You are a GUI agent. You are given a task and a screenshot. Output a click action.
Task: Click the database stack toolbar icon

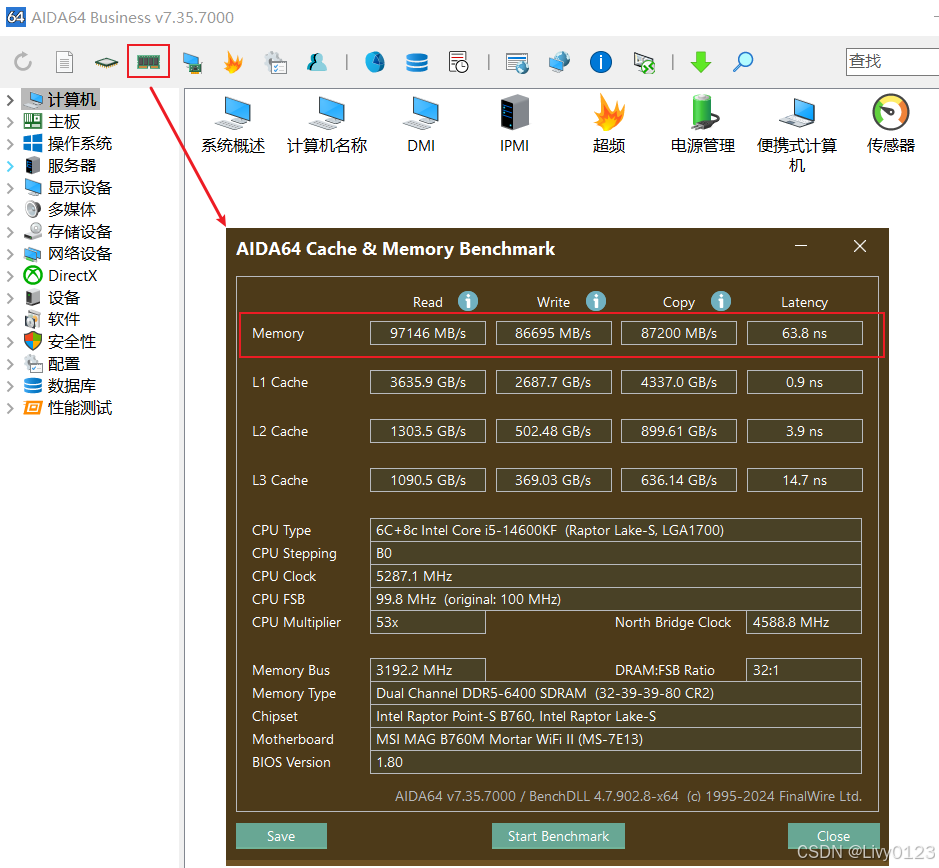[x=417, y=62]
